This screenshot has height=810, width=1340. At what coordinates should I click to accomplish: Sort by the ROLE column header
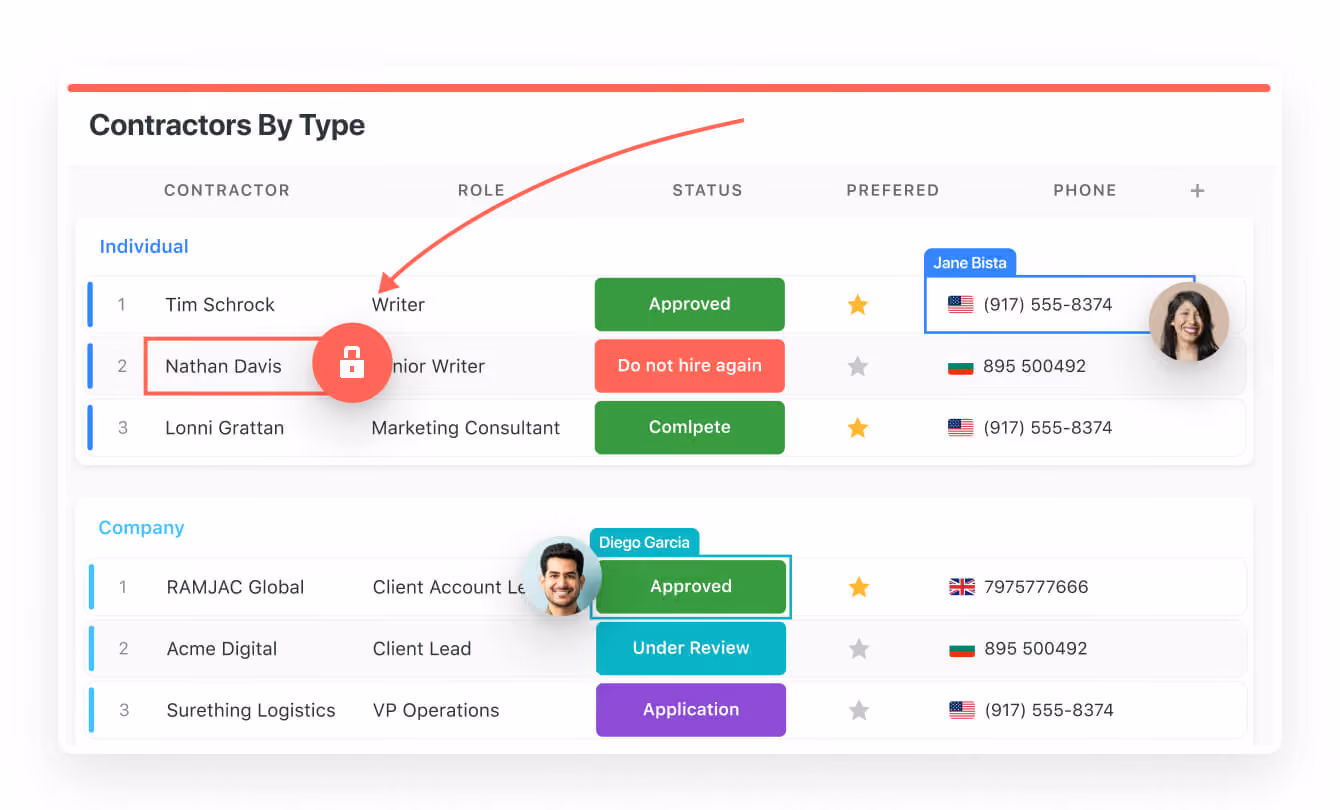pyautogui.click(x=481, y=190)
